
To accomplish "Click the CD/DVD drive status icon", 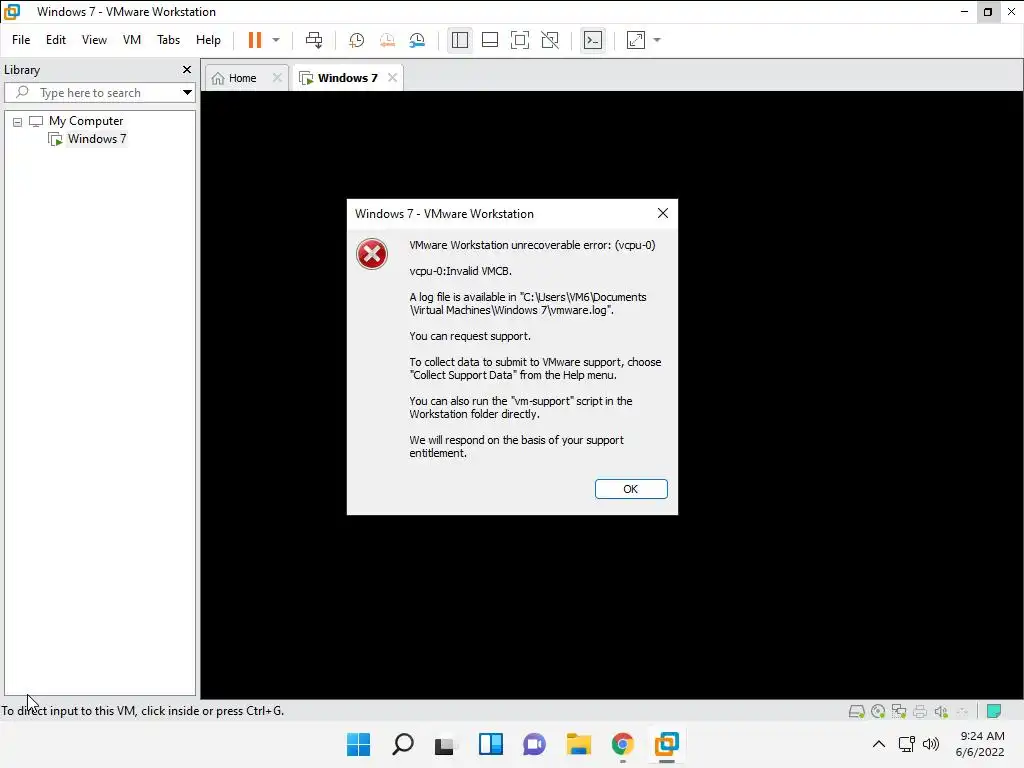I will click(x=878, y=711).
